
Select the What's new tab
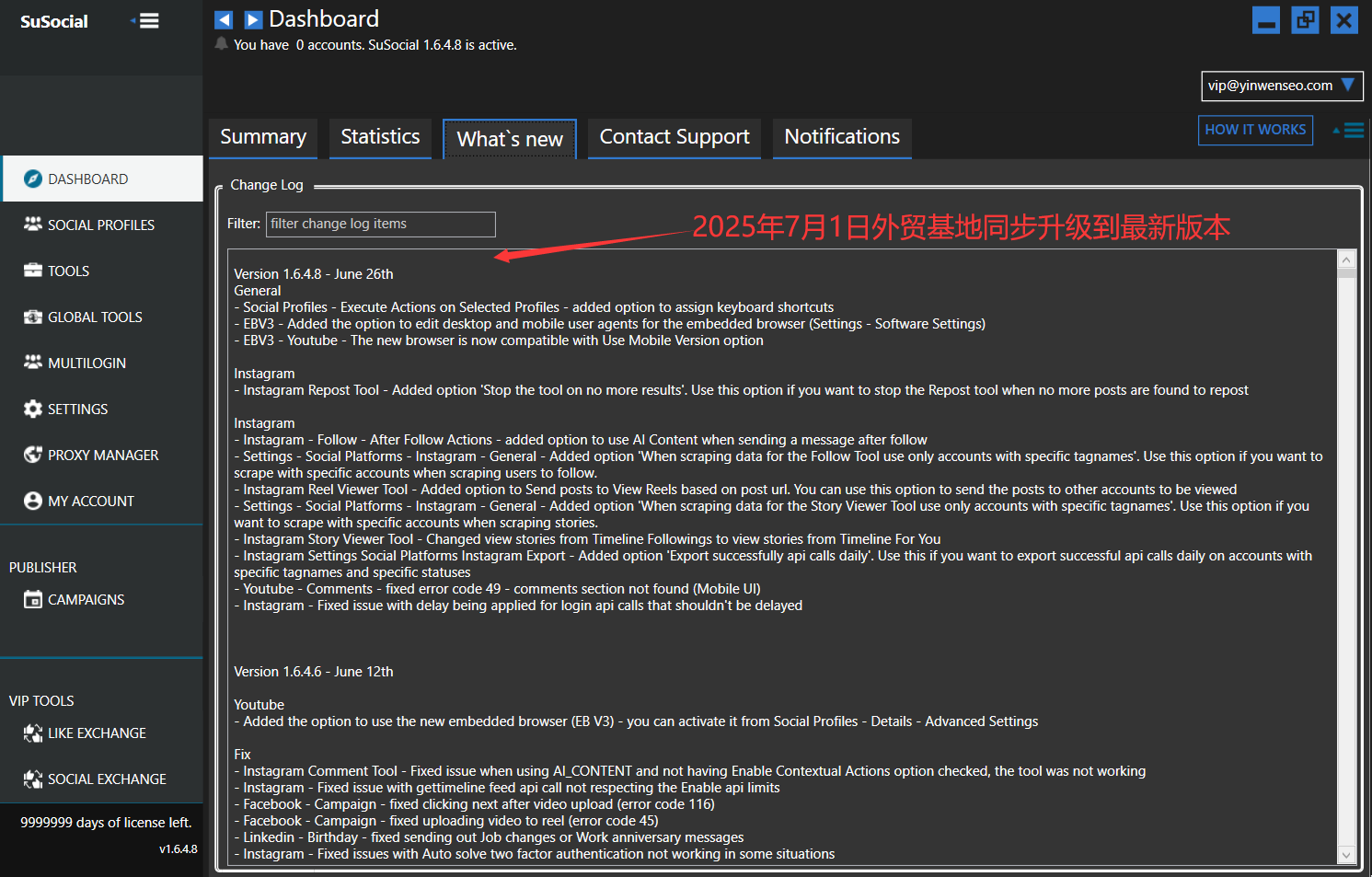click(x=510, y=139)
